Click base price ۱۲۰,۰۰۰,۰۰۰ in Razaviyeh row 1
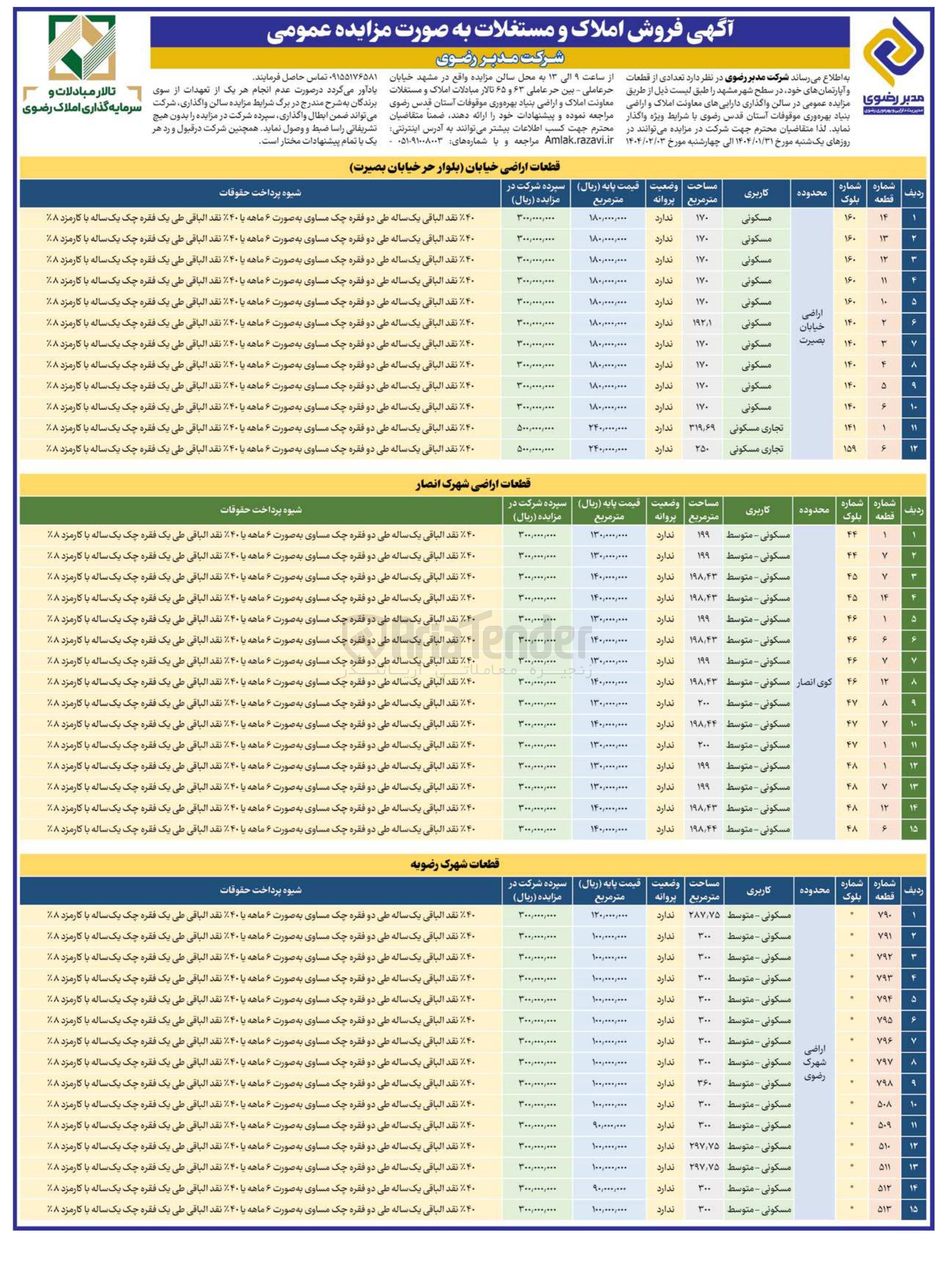The width and height of the screenshot is (936, 1288). [x=609, y=916]
